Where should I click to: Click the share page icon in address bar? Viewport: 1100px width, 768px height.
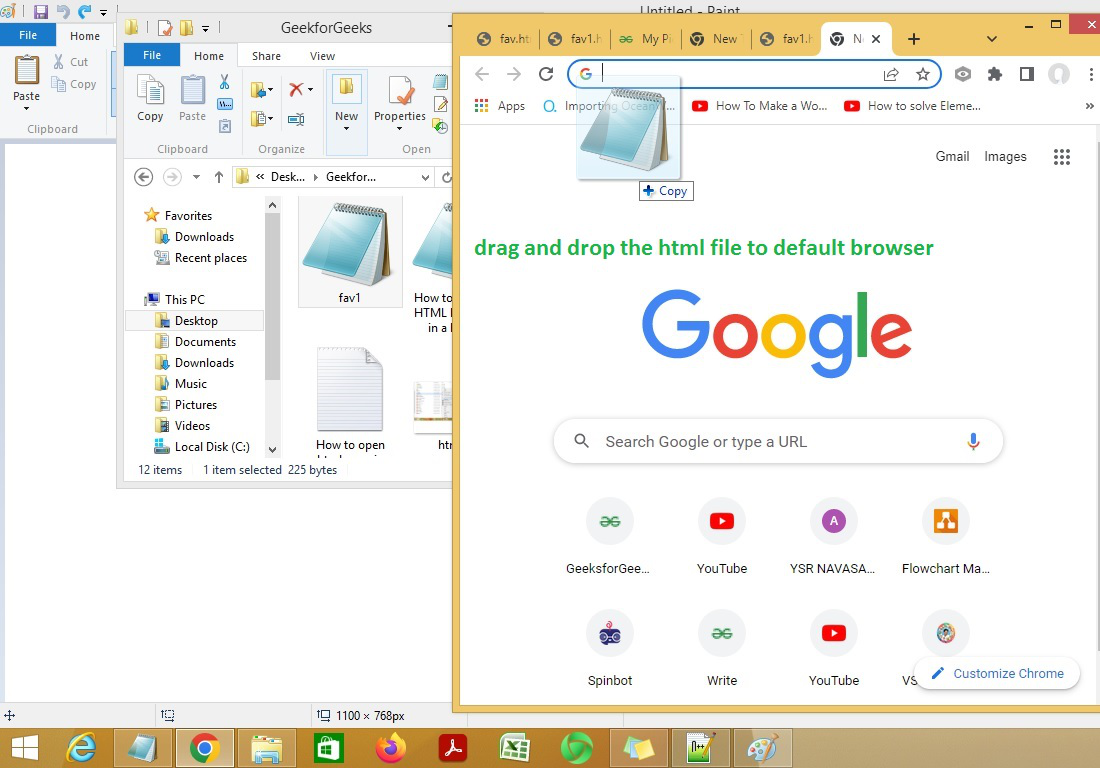(891, 74)
